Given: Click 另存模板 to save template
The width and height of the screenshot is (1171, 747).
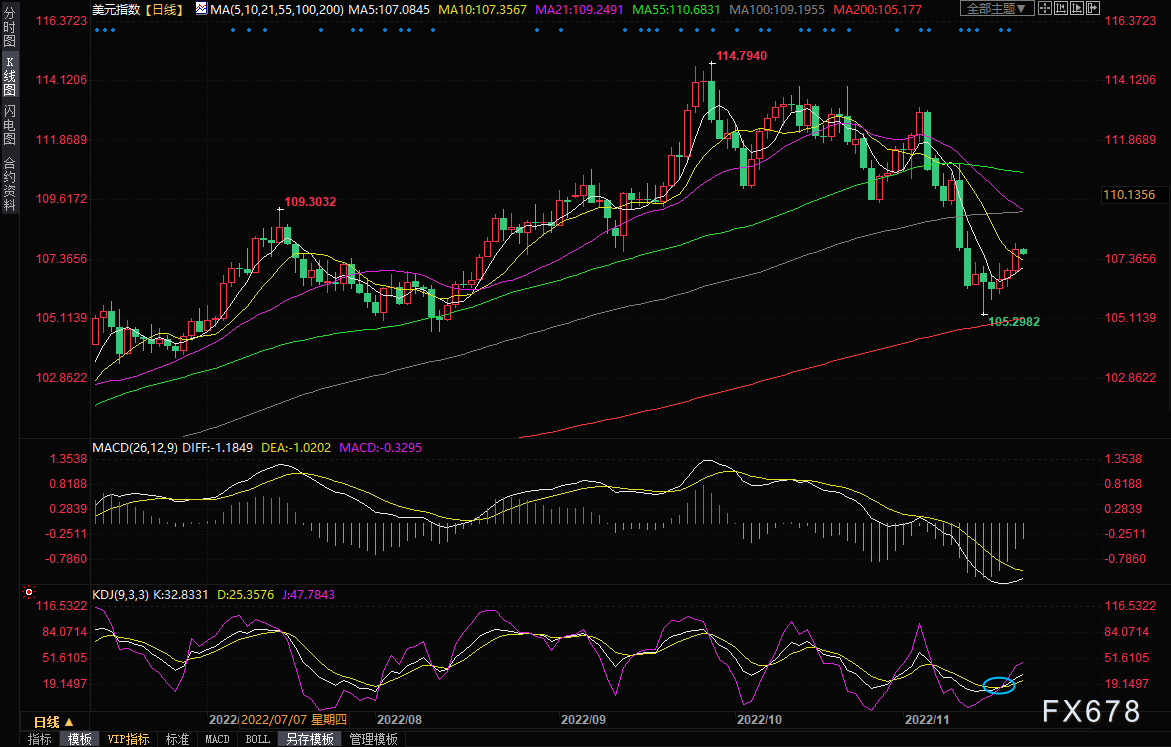Looking at the screenshot, I should pos(308,739).
